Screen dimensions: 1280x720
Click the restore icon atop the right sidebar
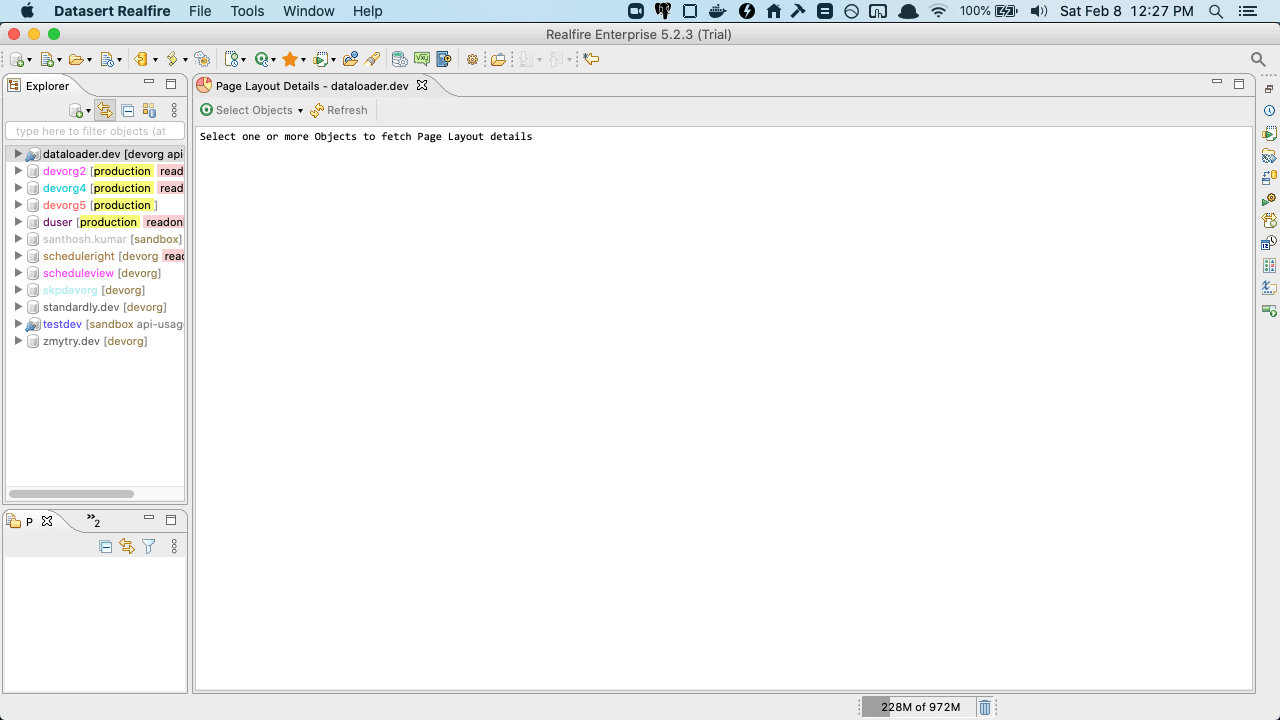1269,89
